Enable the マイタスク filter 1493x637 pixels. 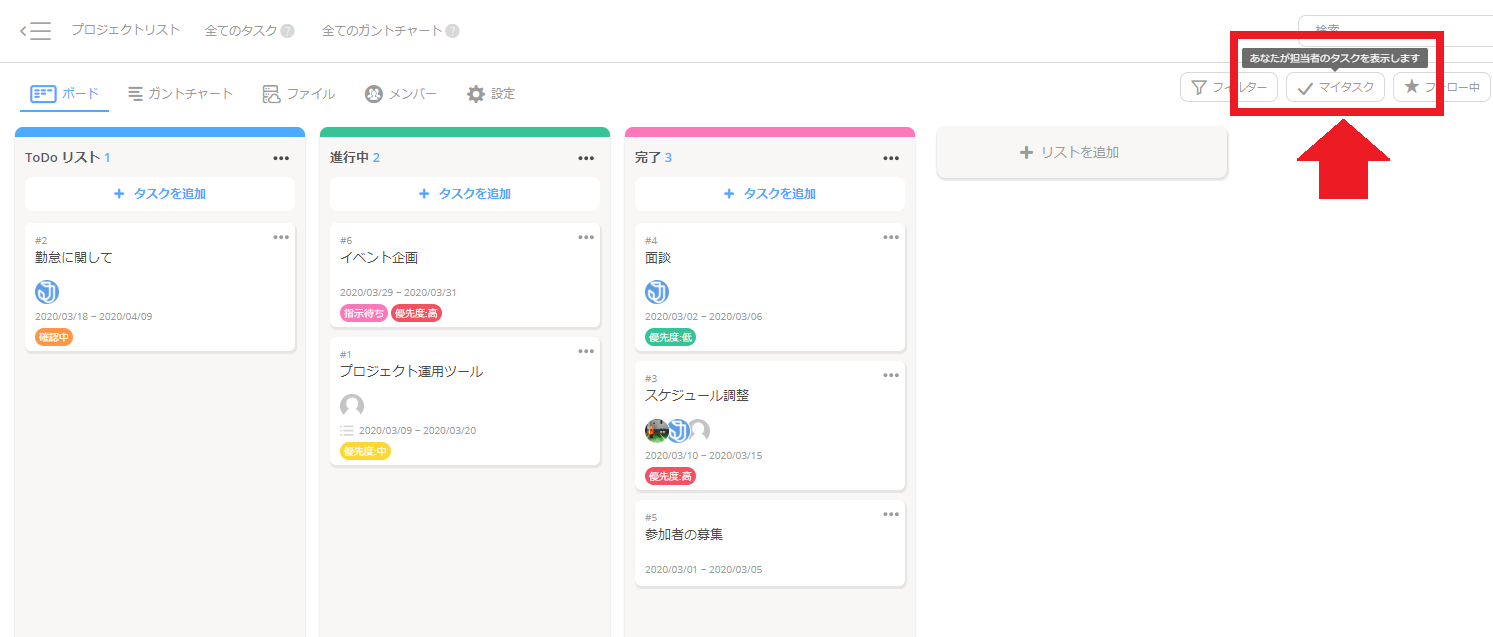1334,87
